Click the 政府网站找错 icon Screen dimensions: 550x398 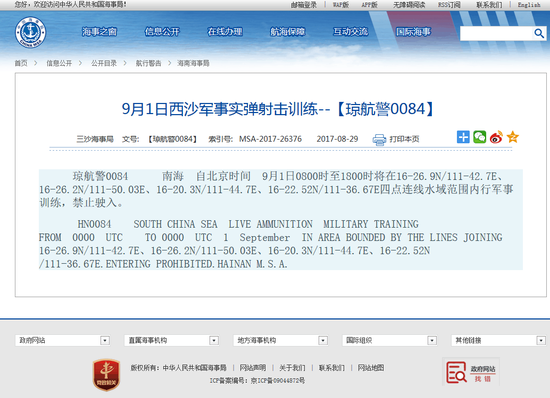pyautogui.click(x=471, y=373)
